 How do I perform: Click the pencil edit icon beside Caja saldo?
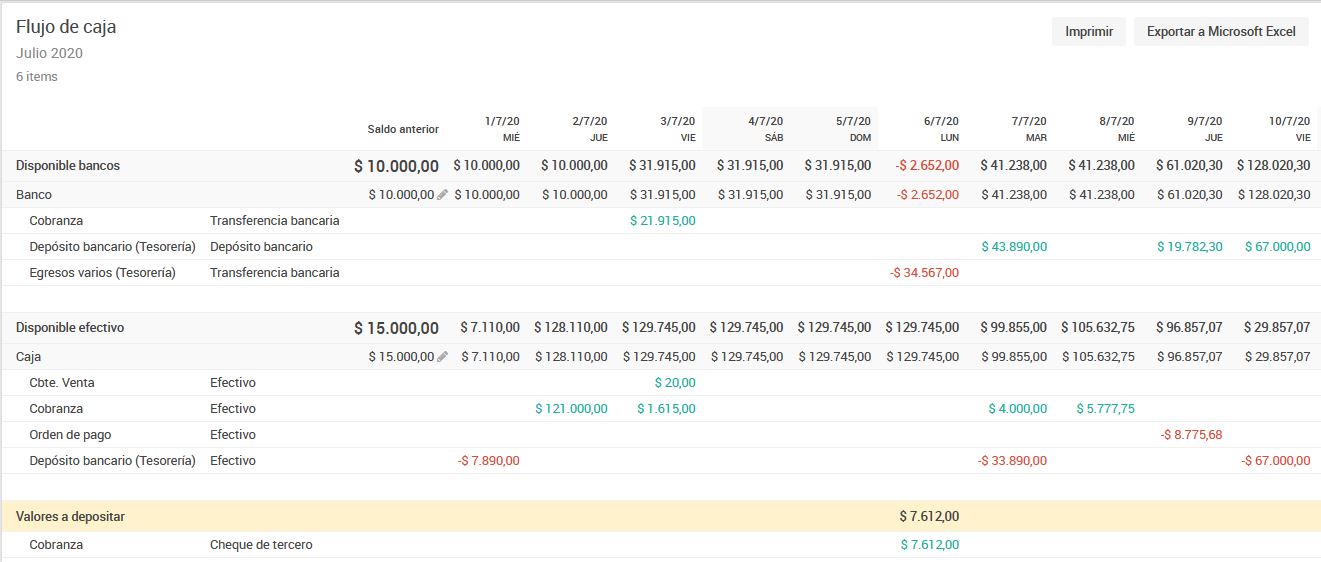[443, 357]
